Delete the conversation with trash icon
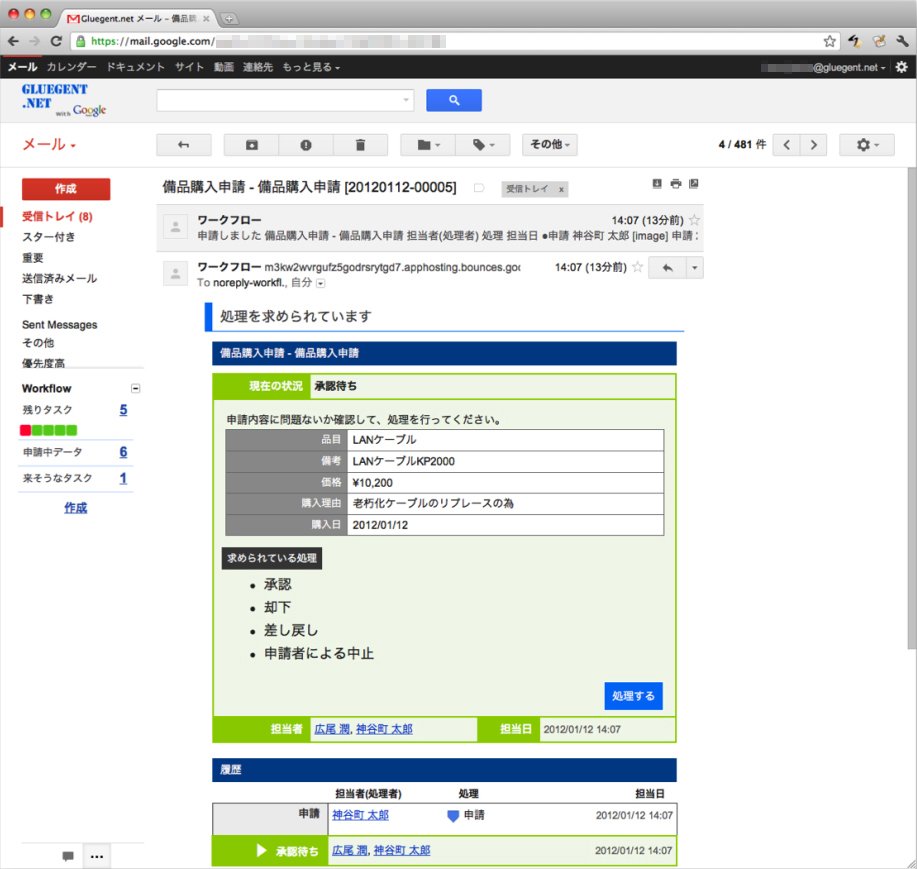917x869 pixels. tap(360, 144)
